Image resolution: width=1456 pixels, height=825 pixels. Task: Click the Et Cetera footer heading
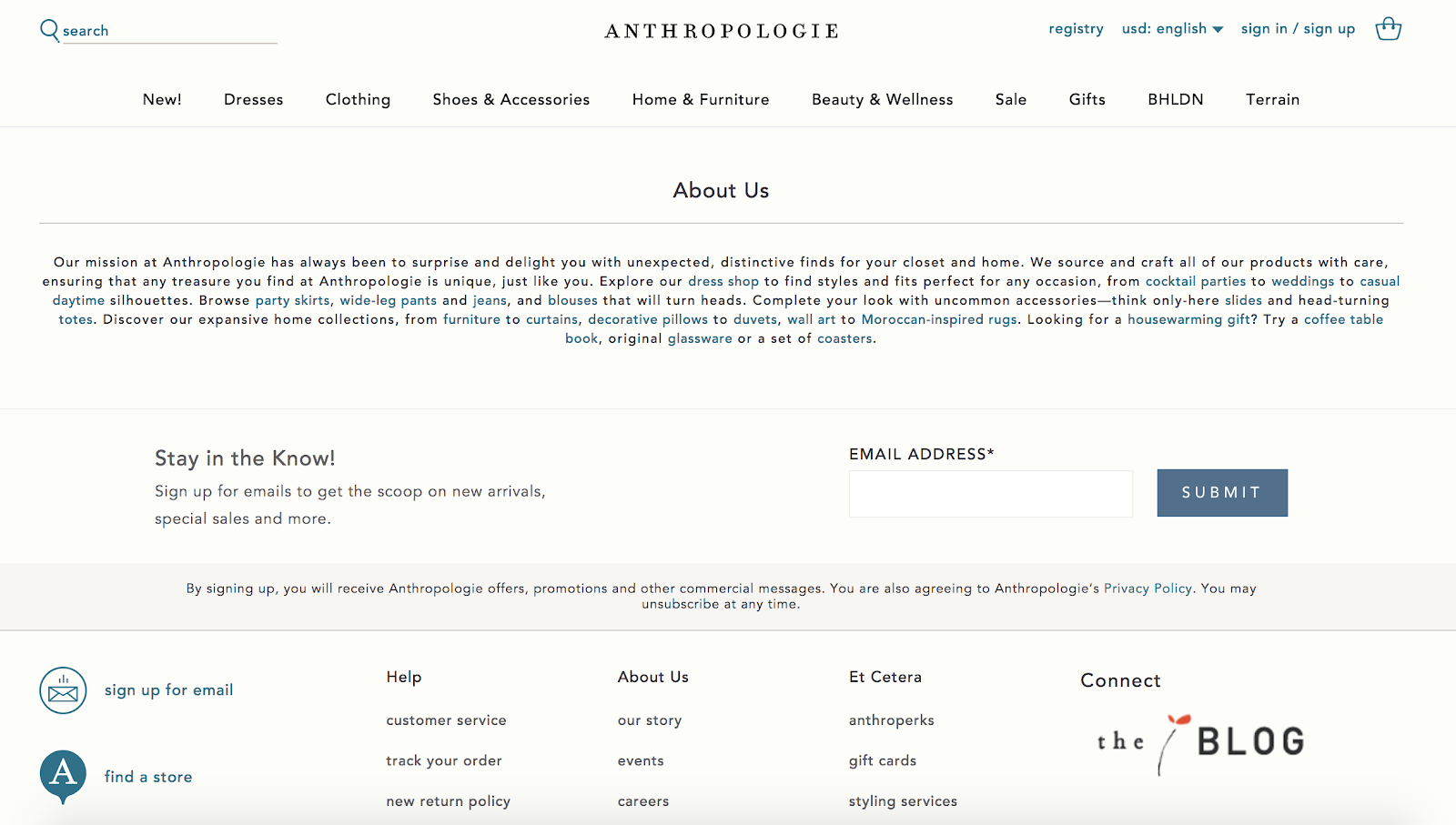tap(885, 677)
